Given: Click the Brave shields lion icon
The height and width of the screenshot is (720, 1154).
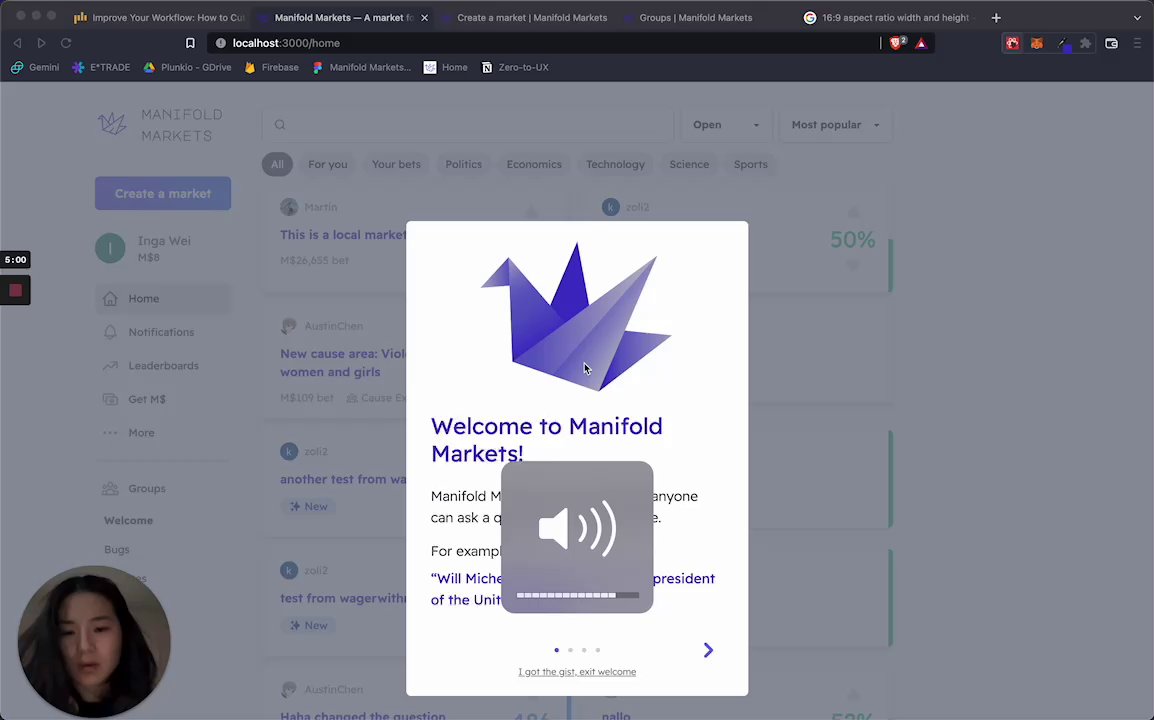Looking at the screenshot, I should (897, 43).
